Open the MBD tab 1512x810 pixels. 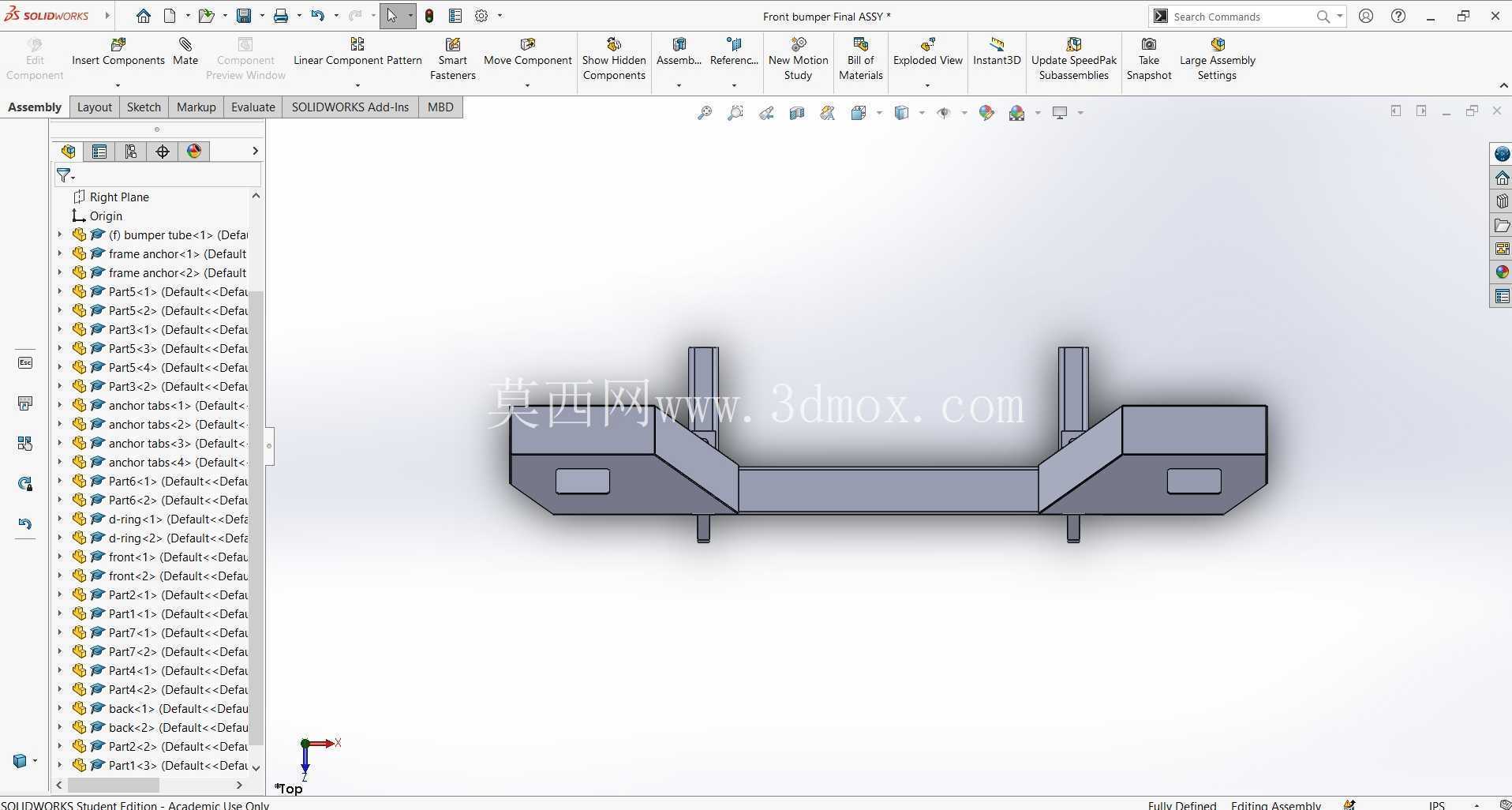coord(440,107)
